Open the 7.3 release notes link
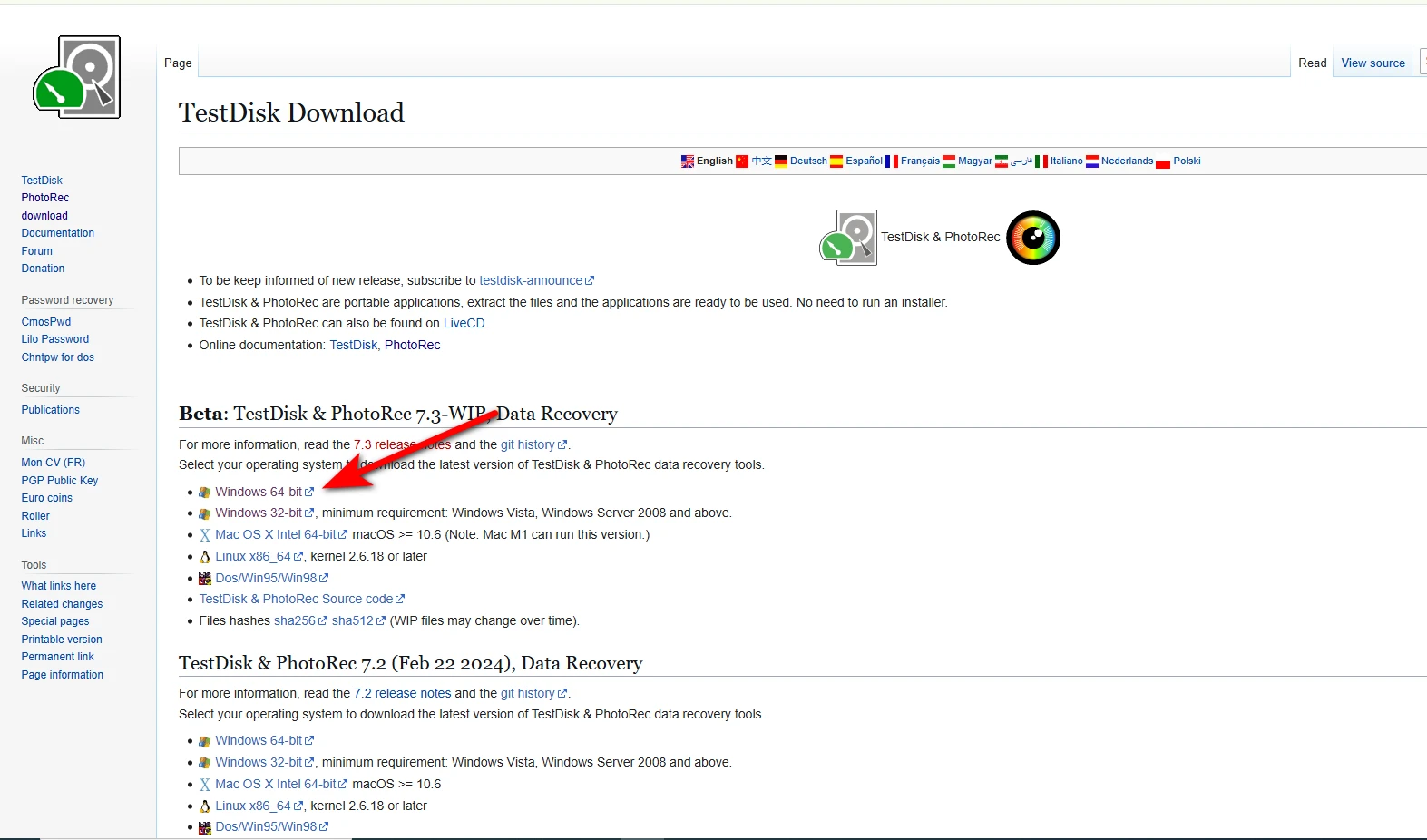Screen dimensions: 1427x840 point(402,444)
